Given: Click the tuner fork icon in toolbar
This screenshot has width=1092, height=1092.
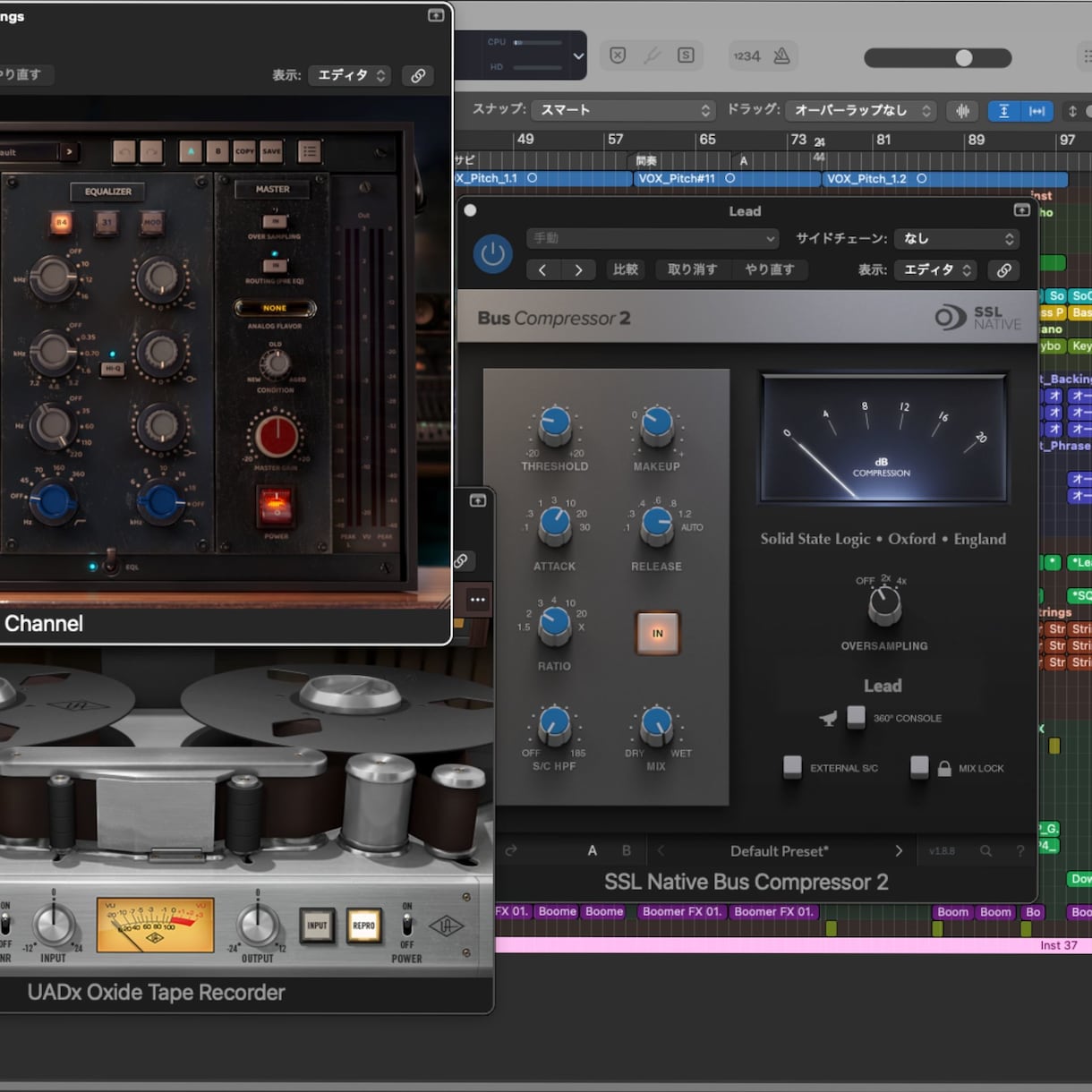Looking at the screenshot, I should 652,55.
